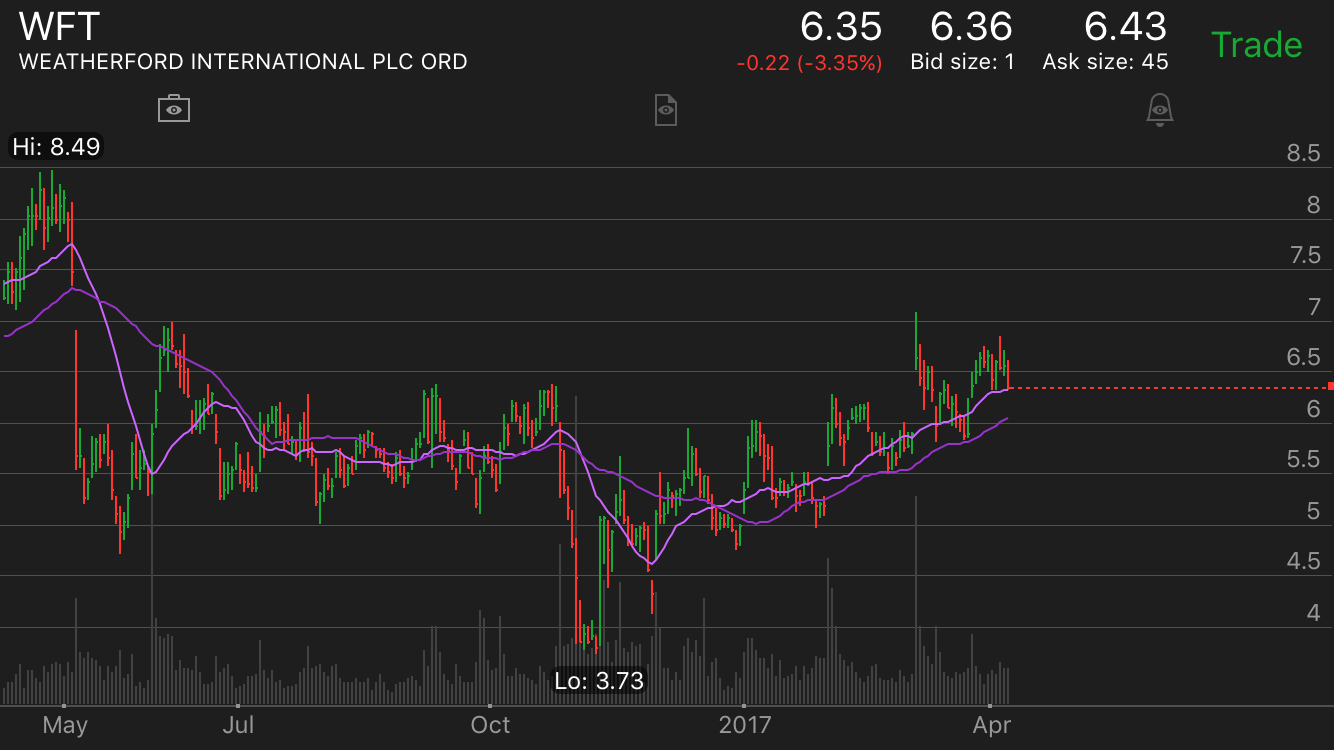Viewport: 1334px width, 750px height.
Task: Tap the 7.5 price axis label
Action: pos(1304,256)
